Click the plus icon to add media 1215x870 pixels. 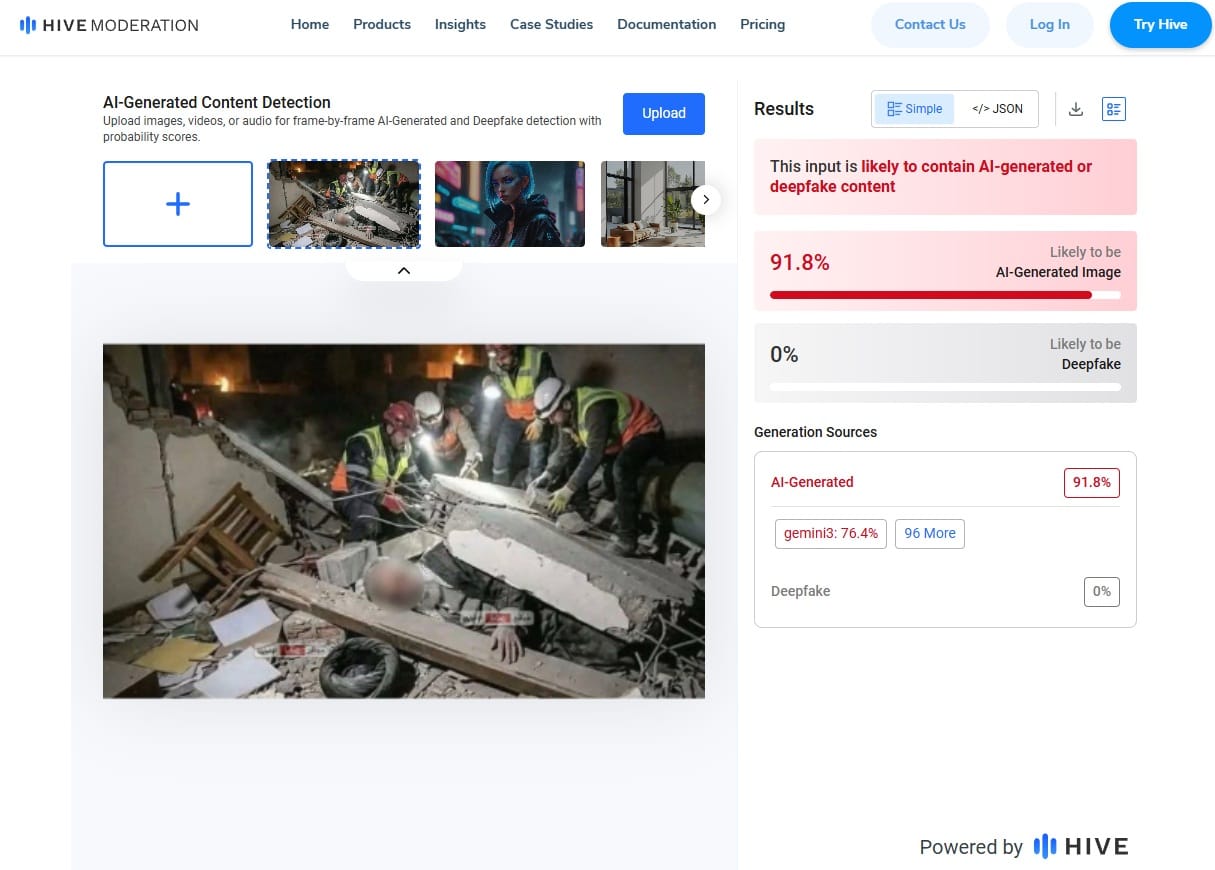(178, 204)
